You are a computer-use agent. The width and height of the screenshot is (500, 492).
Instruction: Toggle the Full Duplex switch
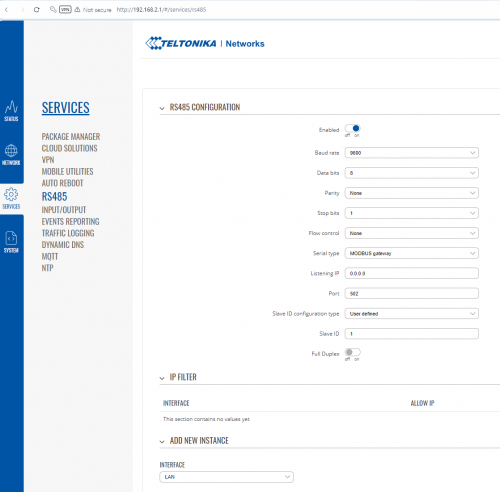pos(352,352)
